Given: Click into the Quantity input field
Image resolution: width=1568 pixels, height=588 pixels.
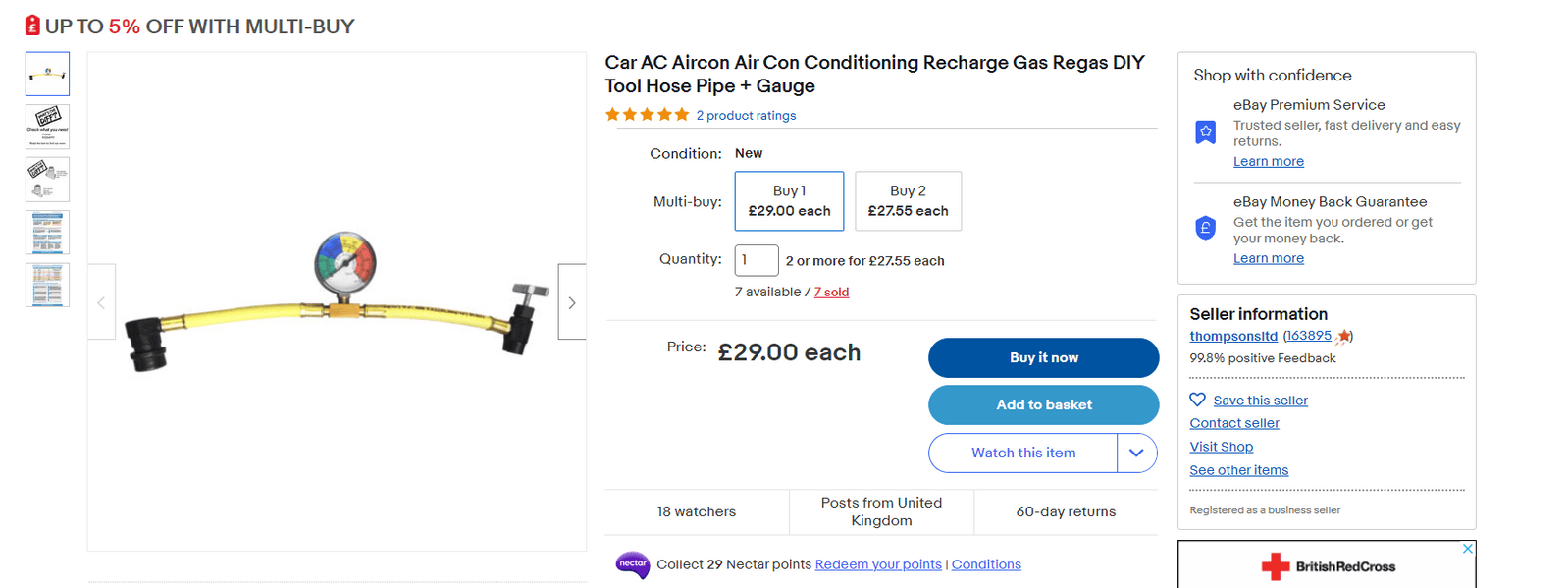Looking at the screenshot, I should pos(757,260).
